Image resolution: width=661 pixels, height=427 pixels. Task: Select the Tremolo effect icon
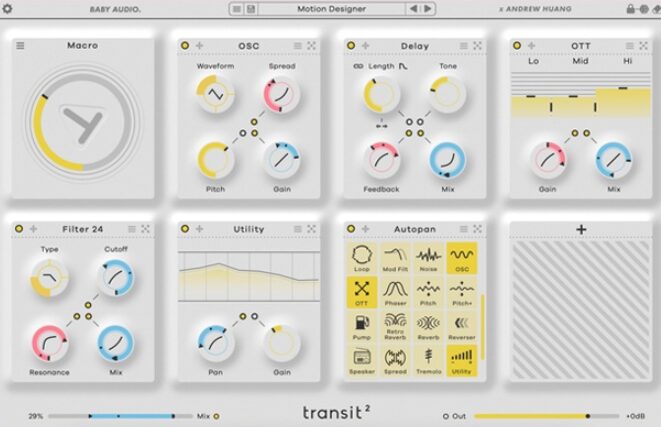[x=430, y=360]
